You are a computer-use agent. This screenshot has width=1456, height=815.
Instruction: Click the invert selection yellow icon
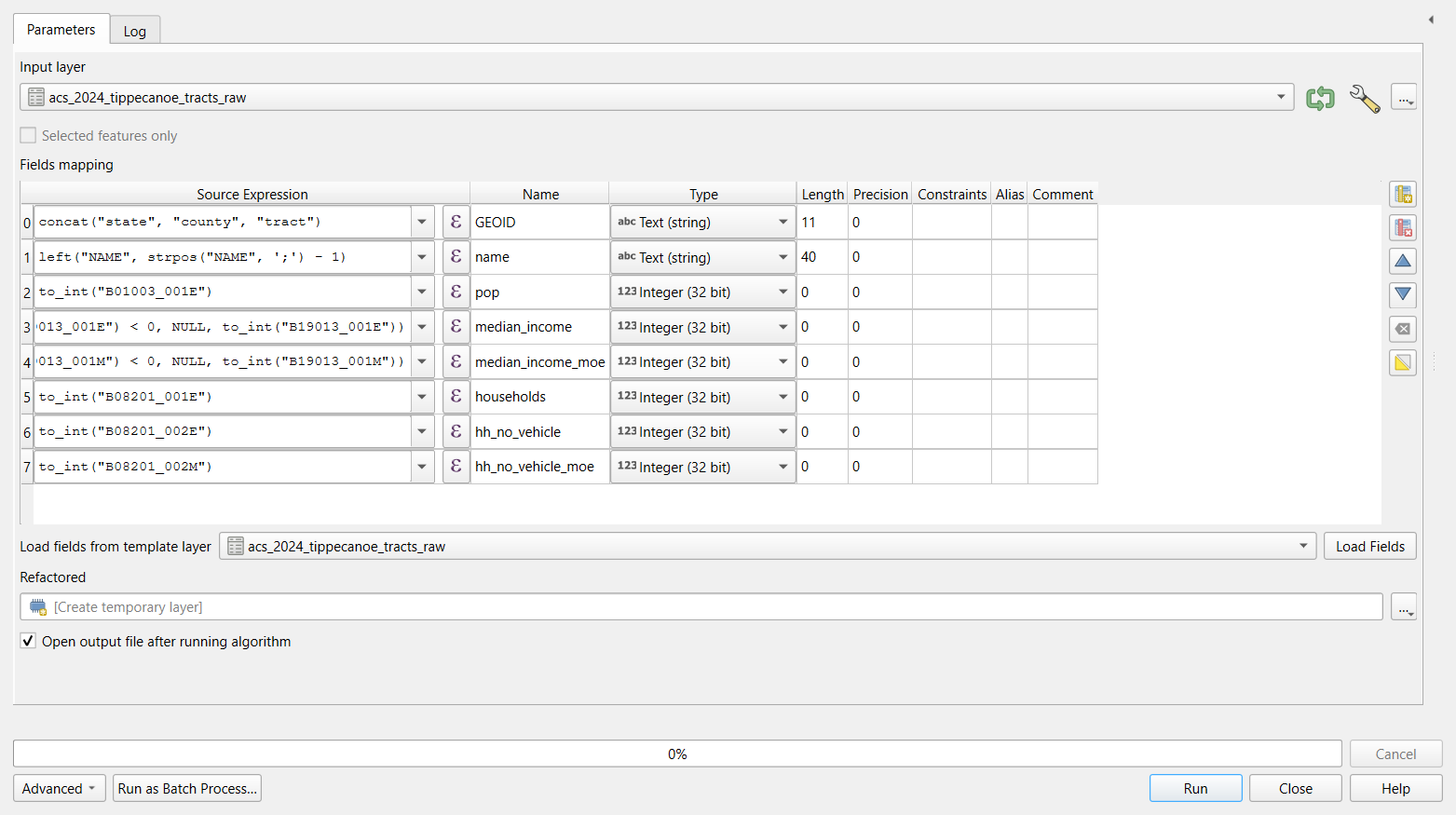point(1403,362)
